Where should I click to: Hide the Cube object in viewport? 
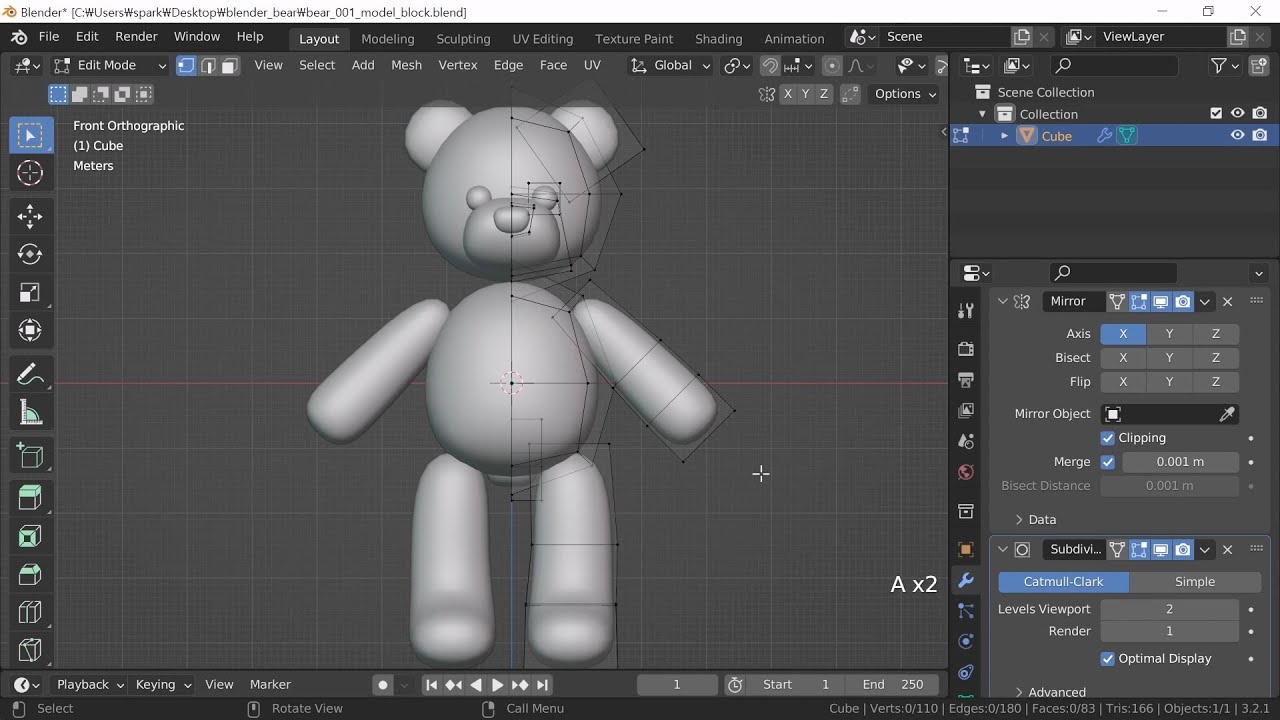click(x=1238, y=135)
